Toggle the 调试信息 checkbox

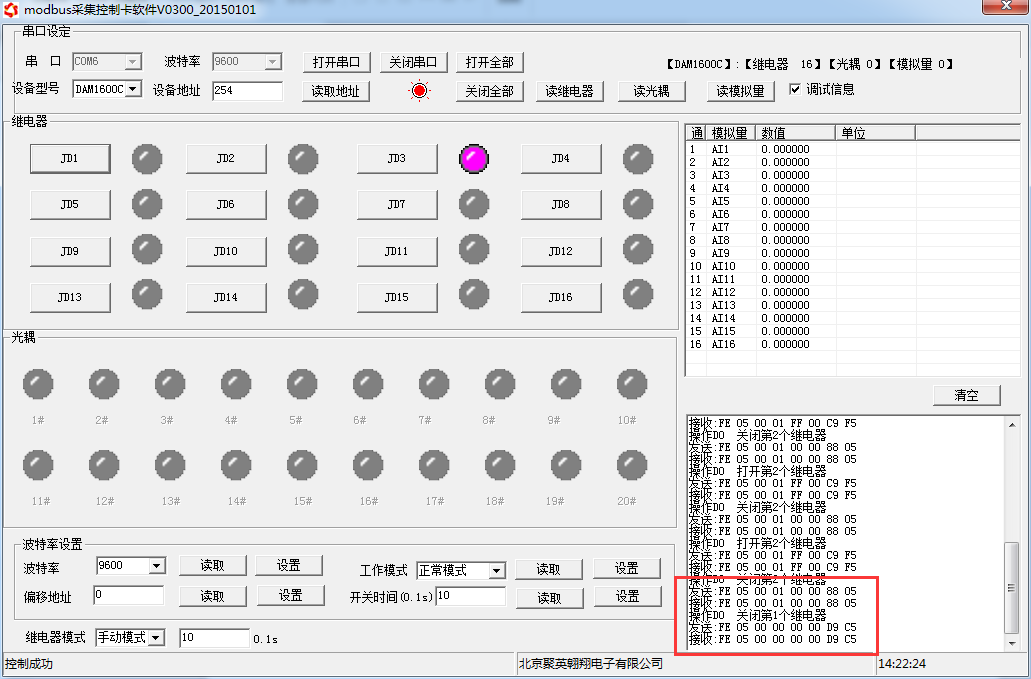point(795,89)
